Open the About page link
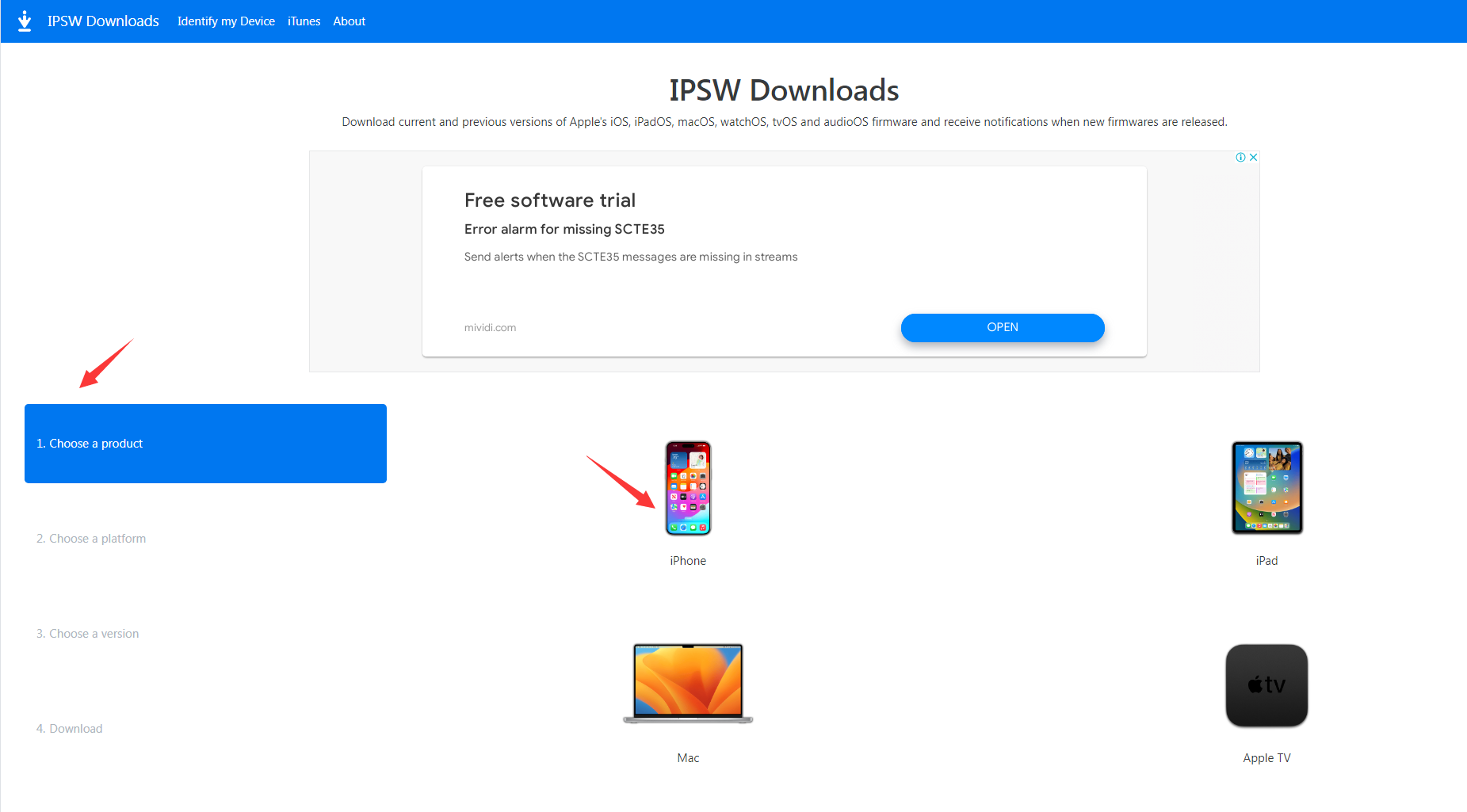The image size is (1467, 812). tap(349, 21)
